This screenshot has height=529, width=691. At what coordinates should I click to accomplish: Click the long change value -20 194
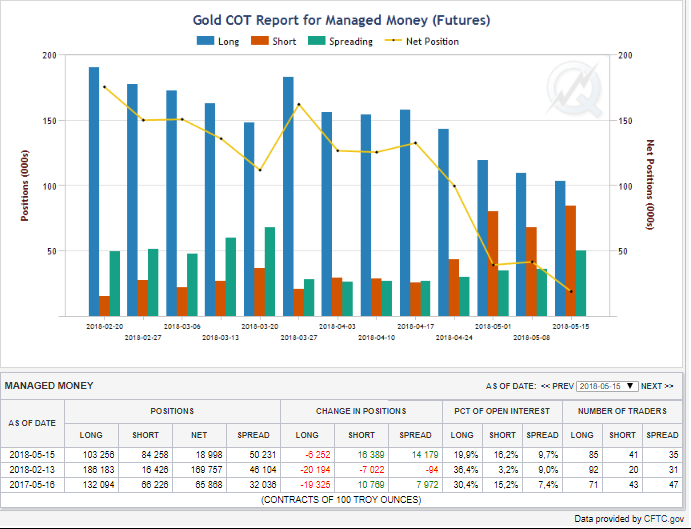[x=315, y=469]
